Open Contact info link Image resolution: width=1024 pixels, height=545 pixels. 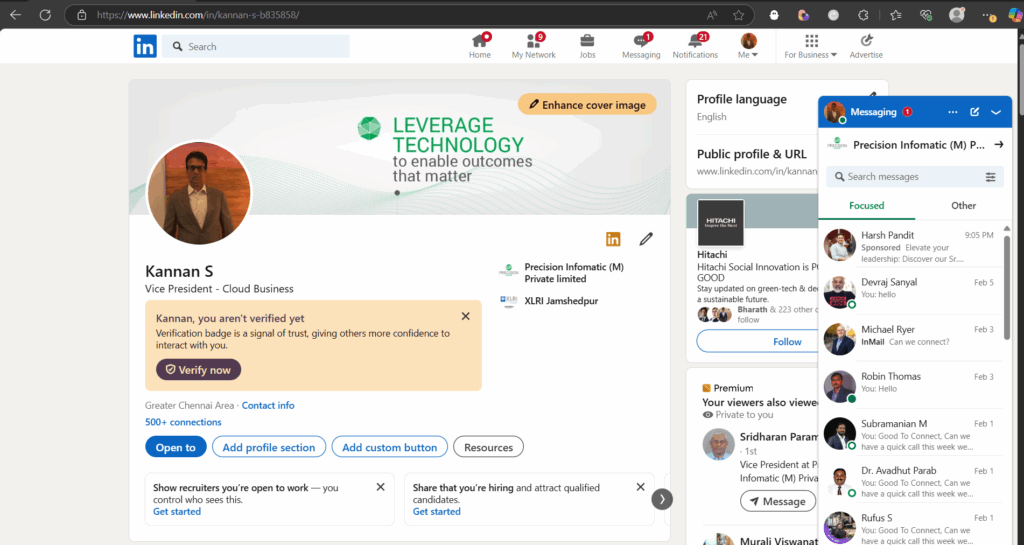pos(268,405)
